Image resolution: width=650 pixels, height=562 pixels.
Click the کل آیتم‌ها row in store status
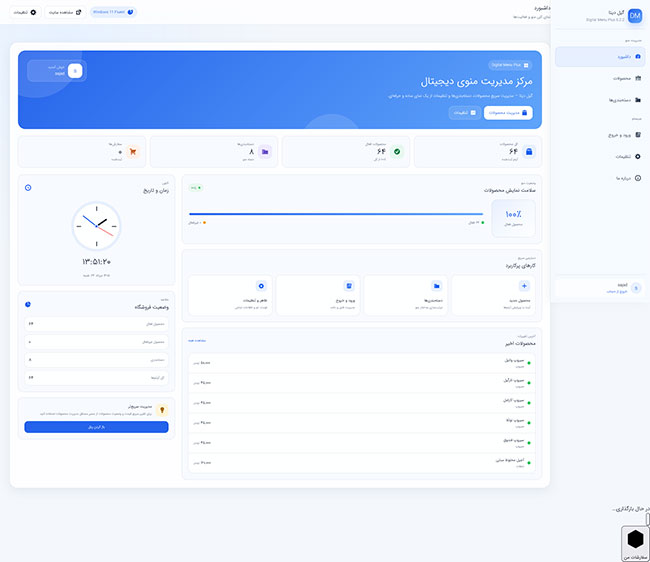97,378
